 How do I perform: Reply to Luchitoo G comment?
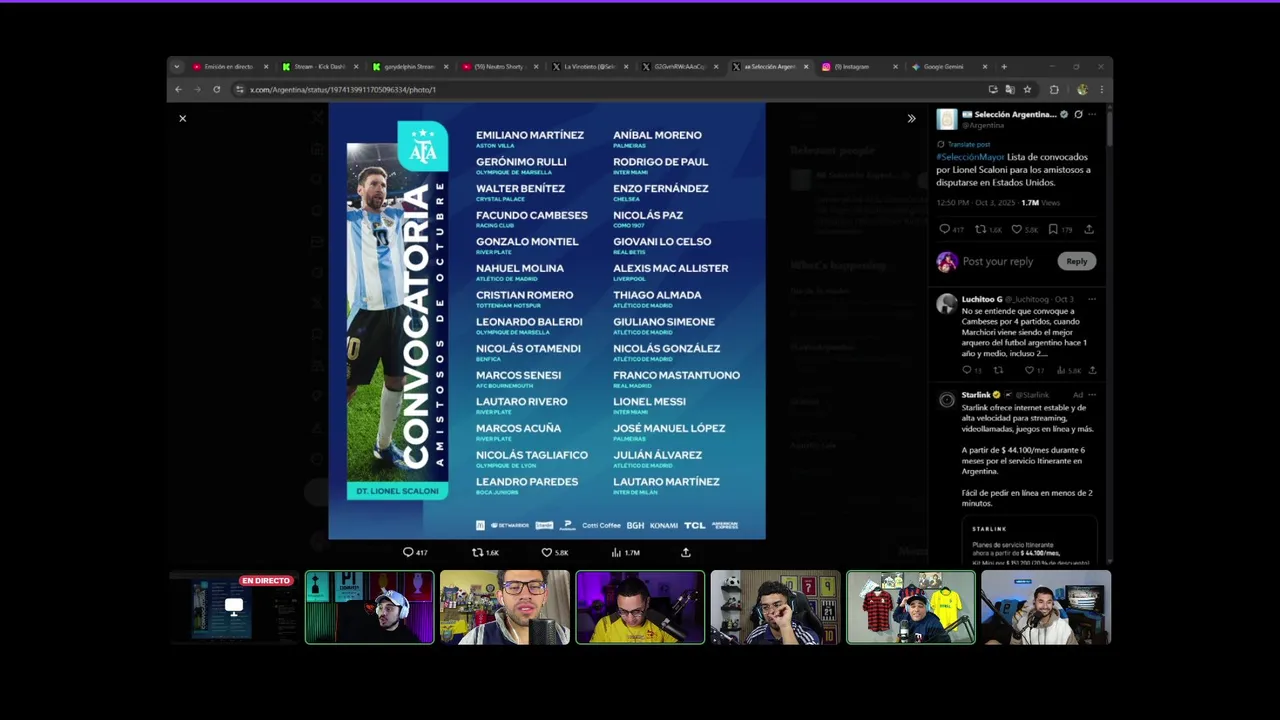click(966, 370)
